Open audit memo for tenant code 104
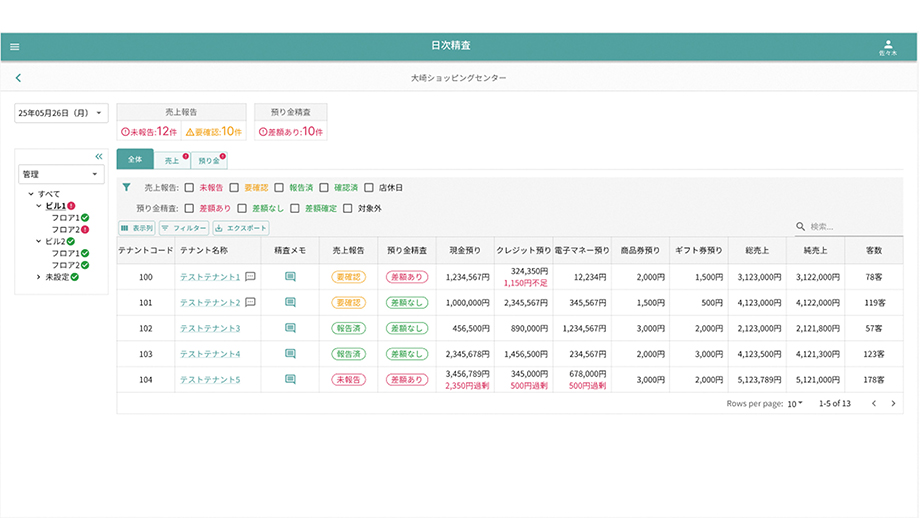Image resolution: width=920 pixels, height=518 pixels. pyautogui.click(x=290, y=380)
